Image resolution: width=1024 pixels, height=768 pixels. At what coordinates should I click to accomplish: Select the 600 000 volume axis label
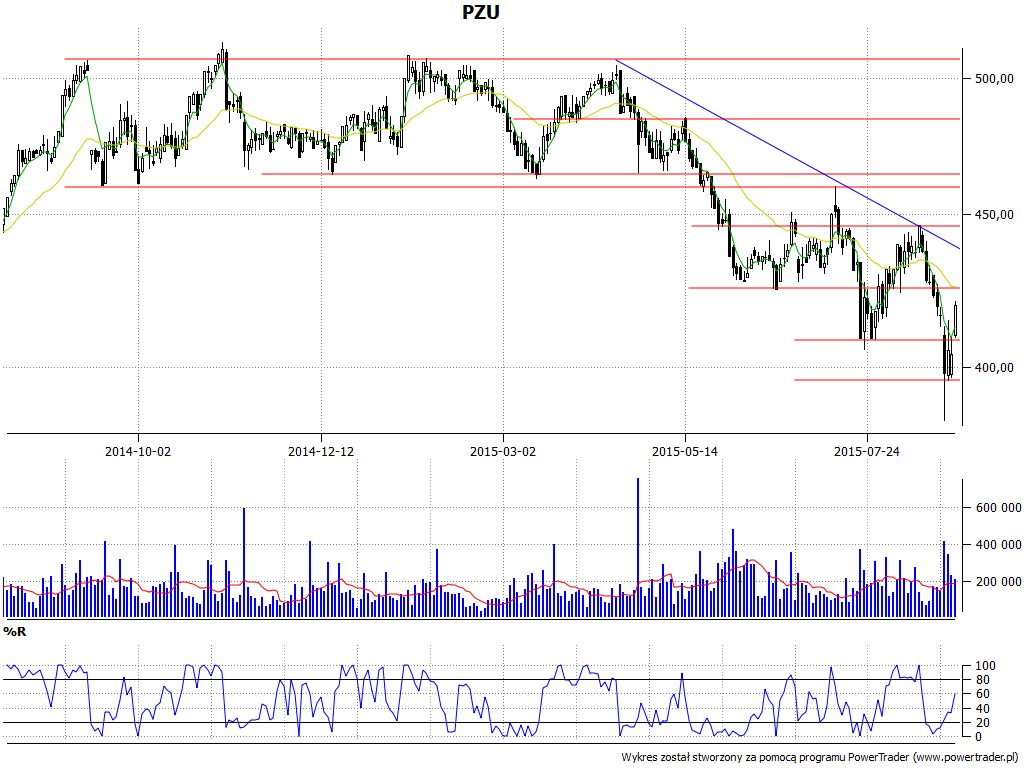coord(999,508)
